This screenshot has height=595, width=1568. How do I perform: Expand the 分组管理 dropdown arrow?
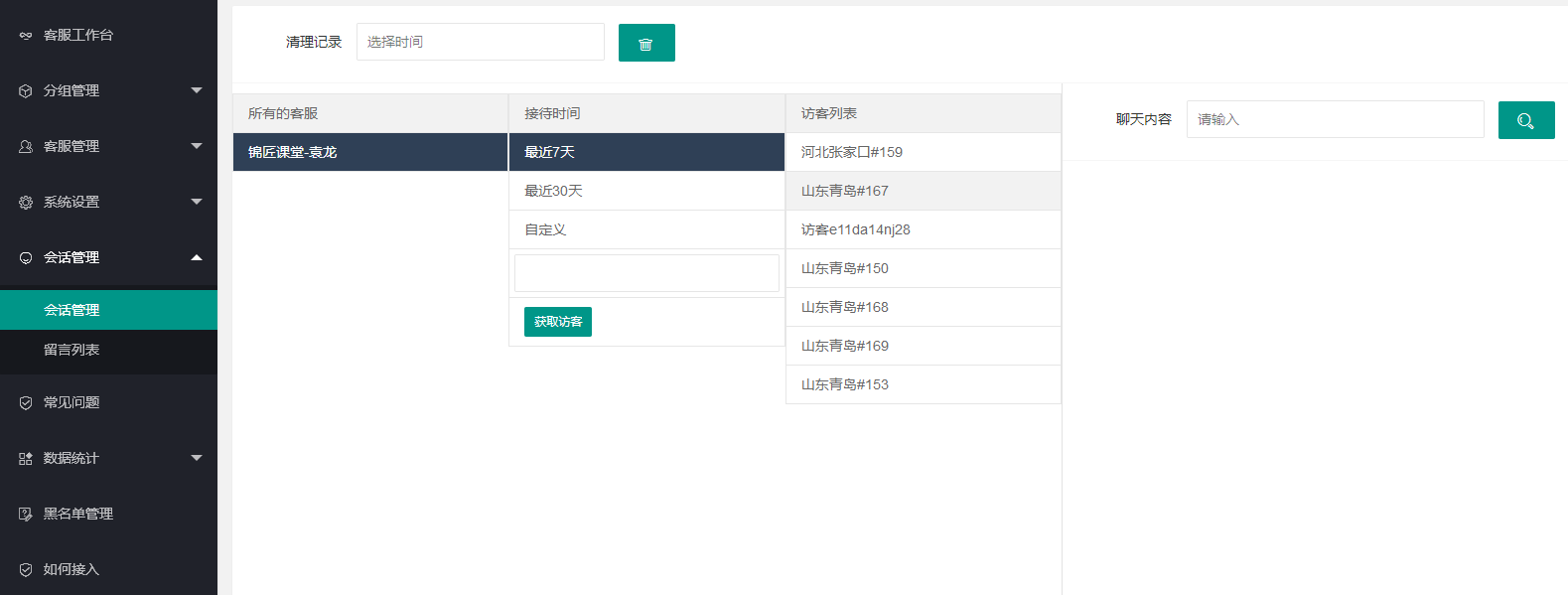tap(197, 90)
